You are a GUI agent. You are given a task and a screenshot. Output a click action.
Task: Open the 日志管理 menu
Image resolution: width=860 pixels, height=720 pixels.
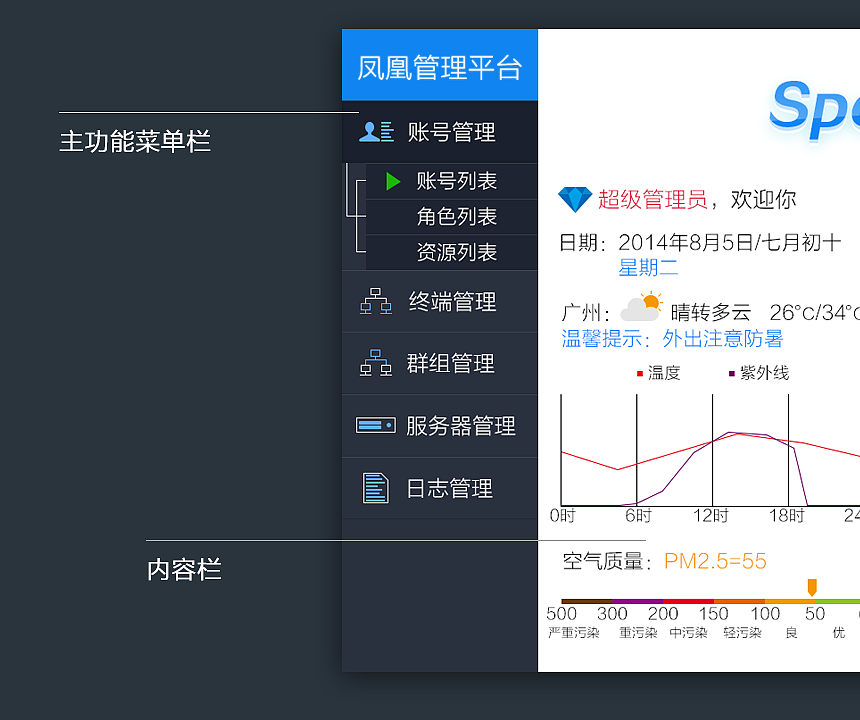pos(439,488)
